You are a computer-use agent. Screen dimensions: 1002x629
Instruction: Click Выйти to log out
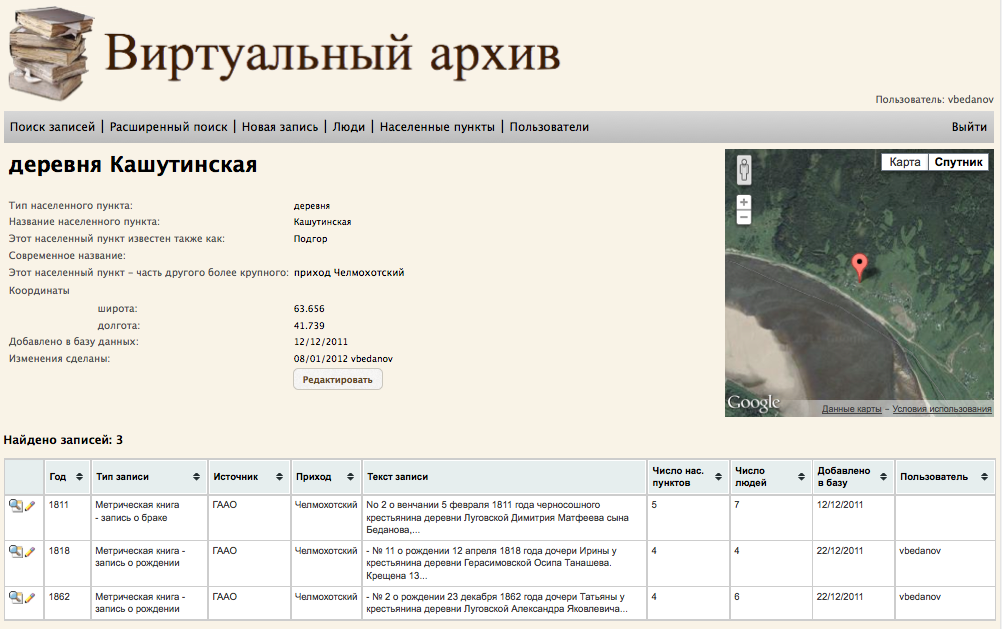click(x=969, y=127)
